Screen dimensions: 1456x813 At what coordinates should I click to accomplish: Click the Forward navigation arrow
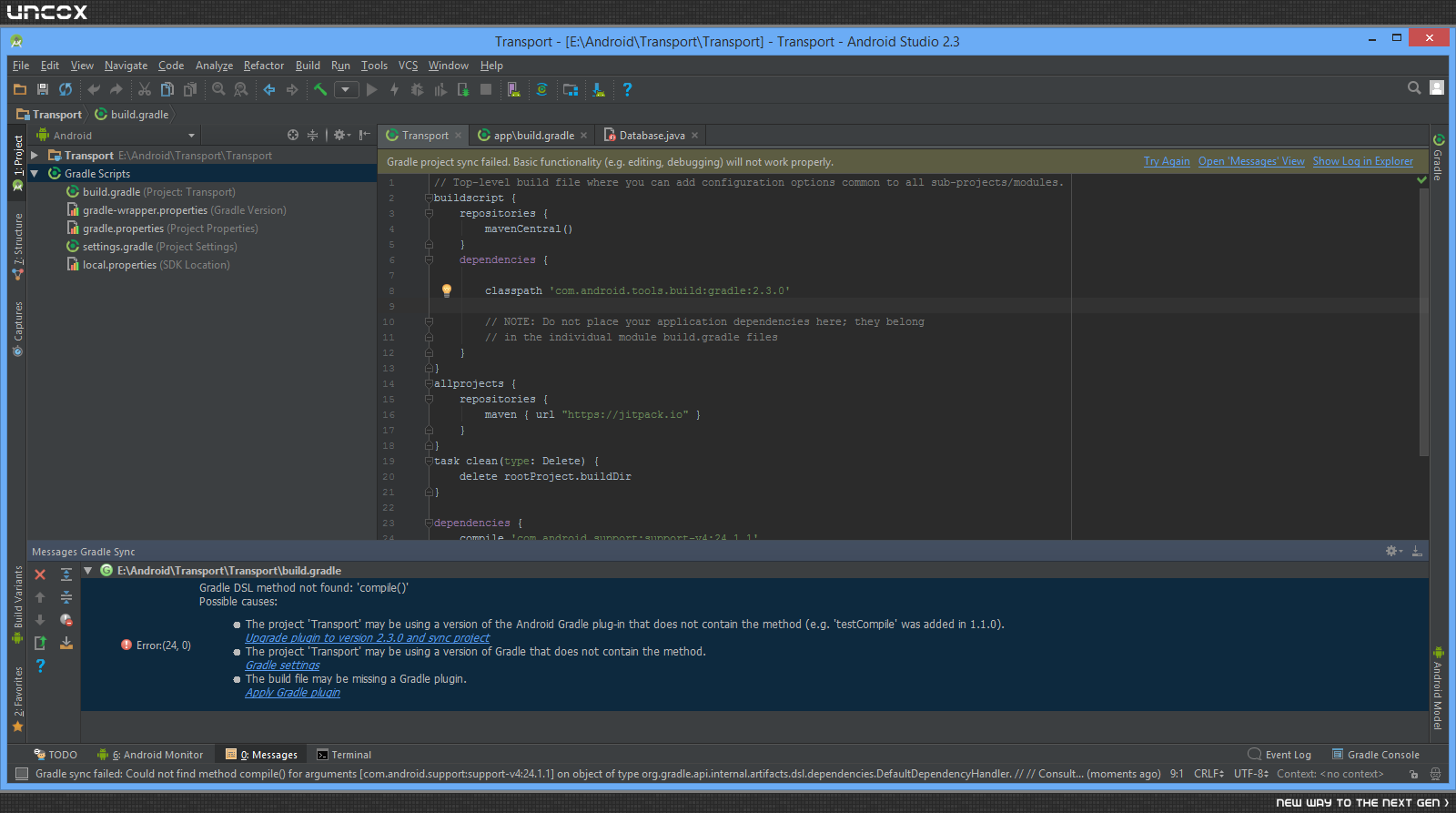click(292, 89)
